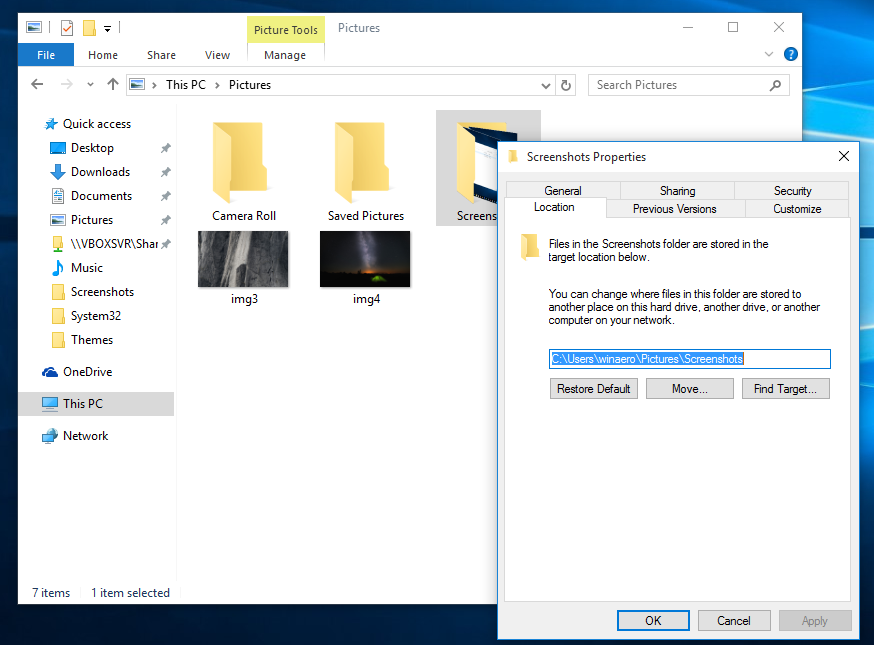Screen dimensions: 874x645
Task: Open the img4 image thumbnail
Action: tap(365, 258)
